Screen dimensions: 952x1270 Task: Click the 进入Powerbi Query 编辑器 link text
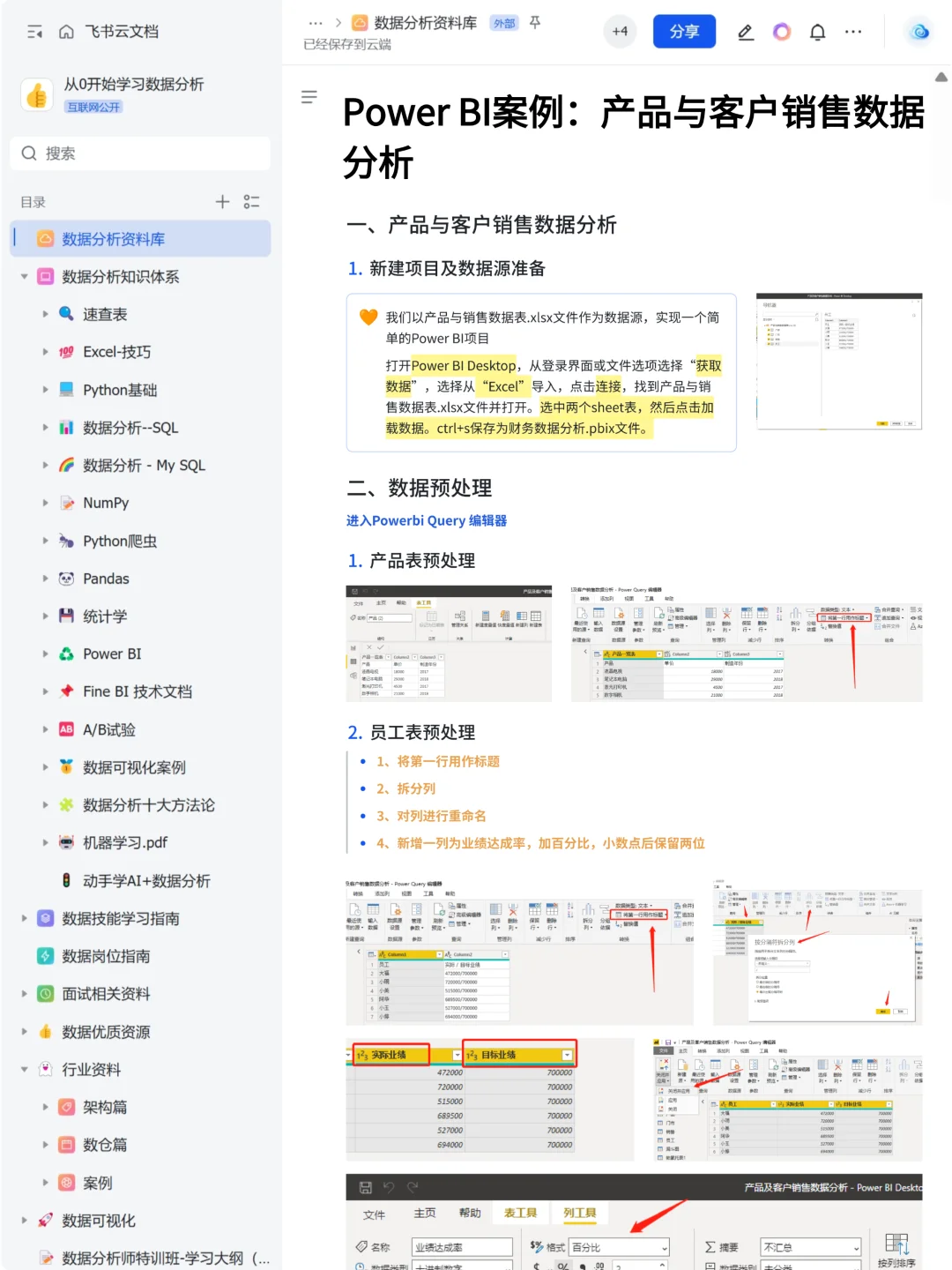tap(427, 520)
